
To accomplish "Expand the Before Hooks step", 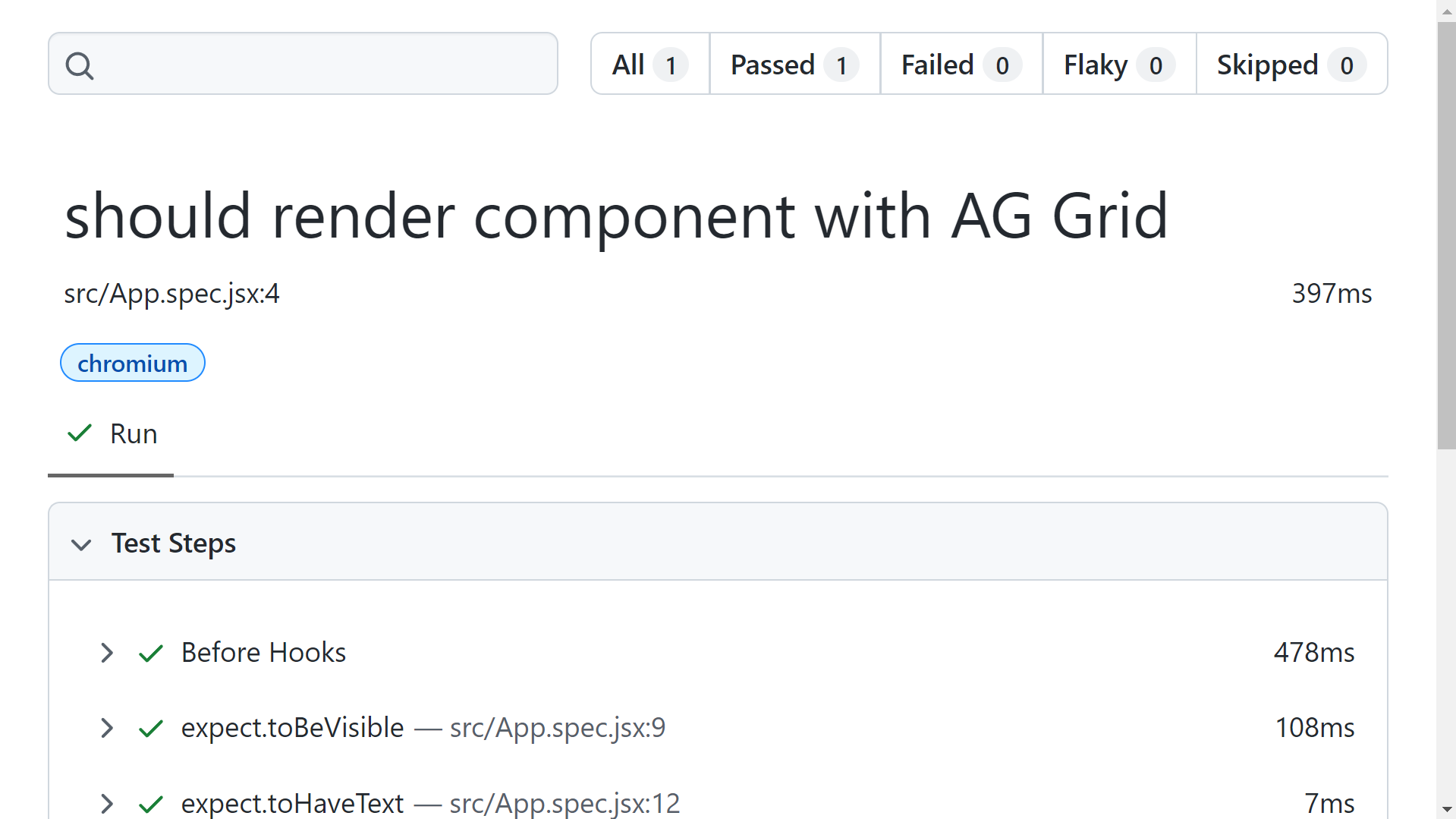I will point(107,653).
